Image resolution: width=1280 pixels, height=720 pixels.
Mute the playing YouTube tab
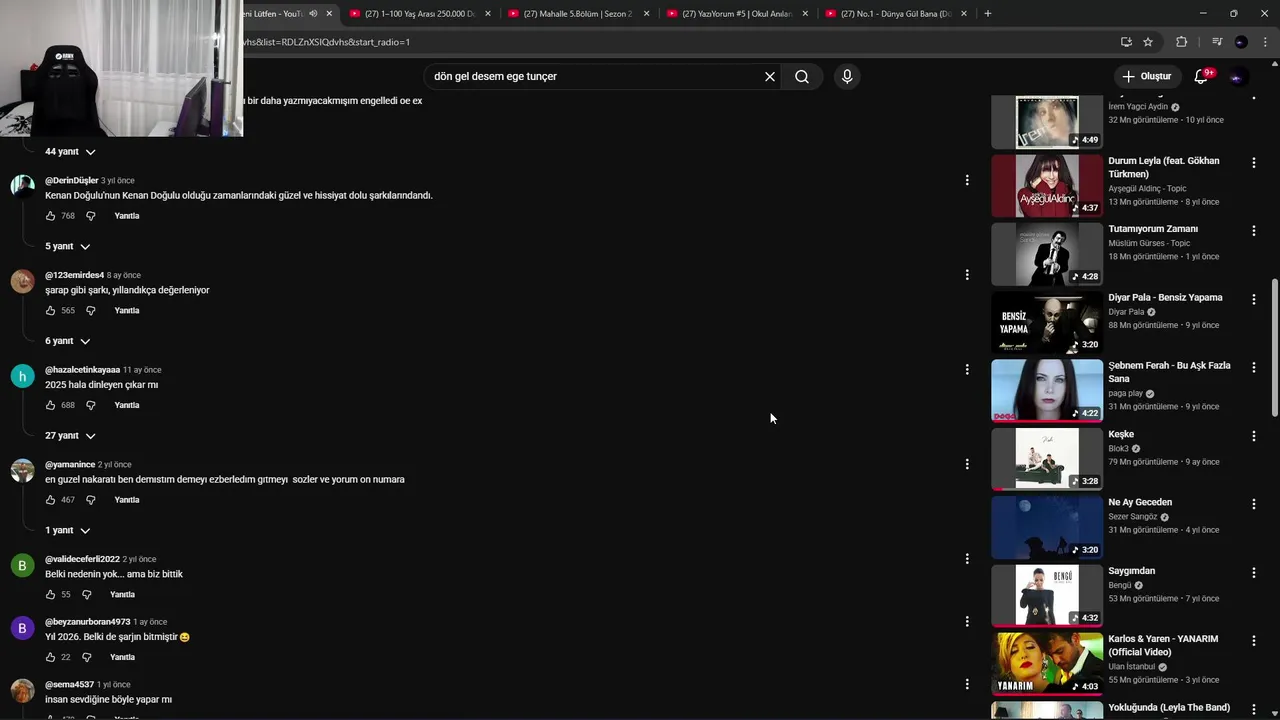pos(313,13)
